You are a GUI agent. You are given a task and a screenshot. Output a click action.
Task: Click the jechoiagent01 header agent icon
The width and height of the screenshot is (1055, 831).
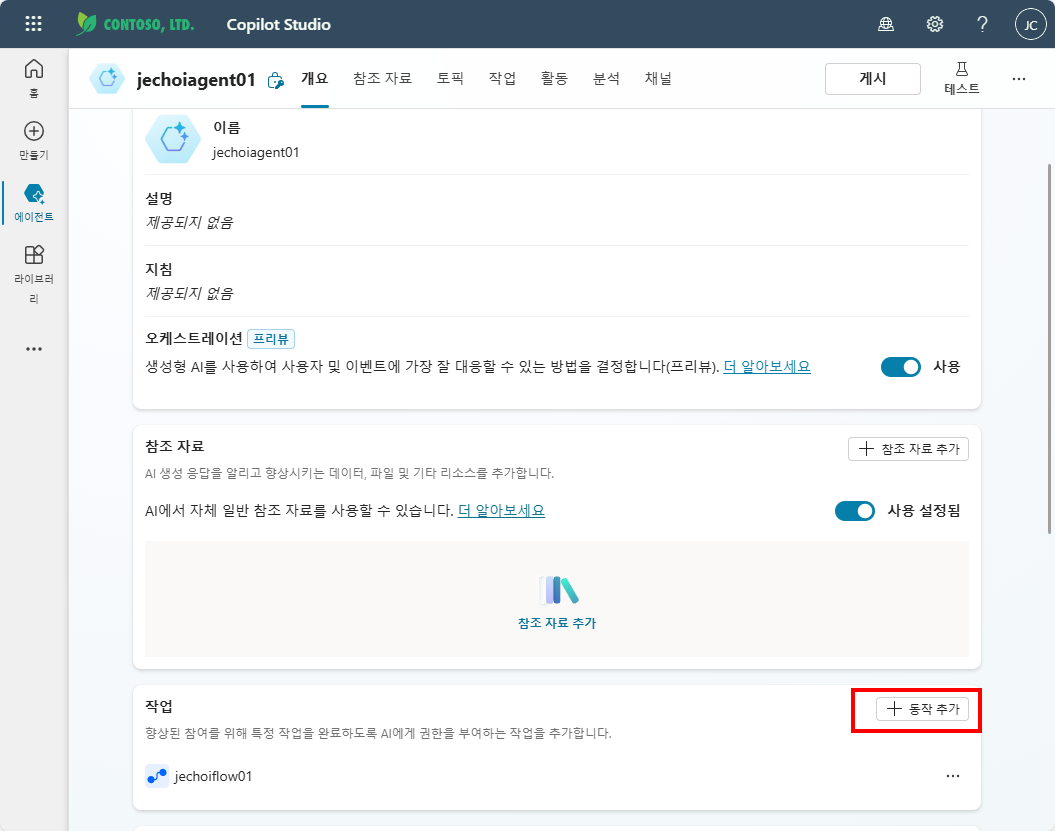107,79
